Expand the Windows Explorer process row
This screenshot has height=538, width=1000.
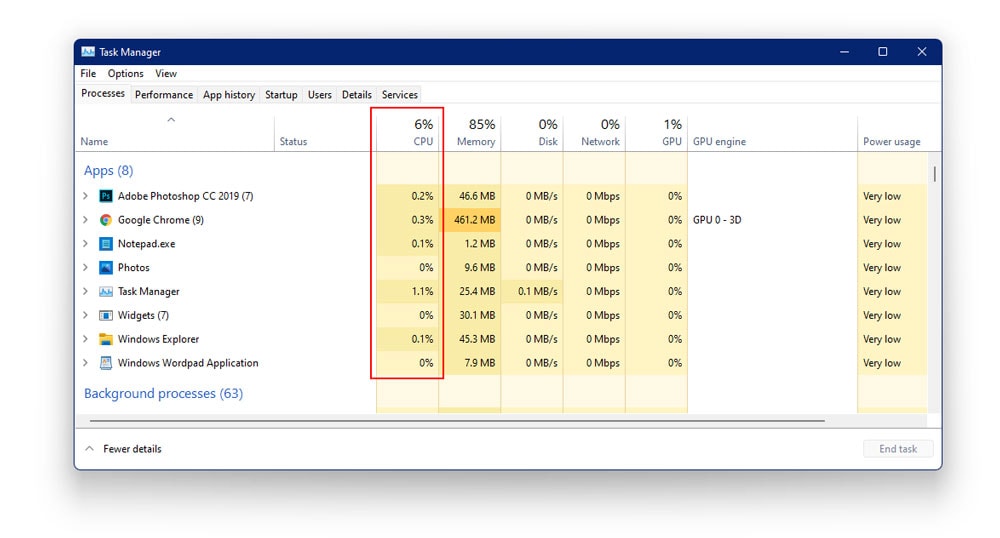(x=85, y=339)
